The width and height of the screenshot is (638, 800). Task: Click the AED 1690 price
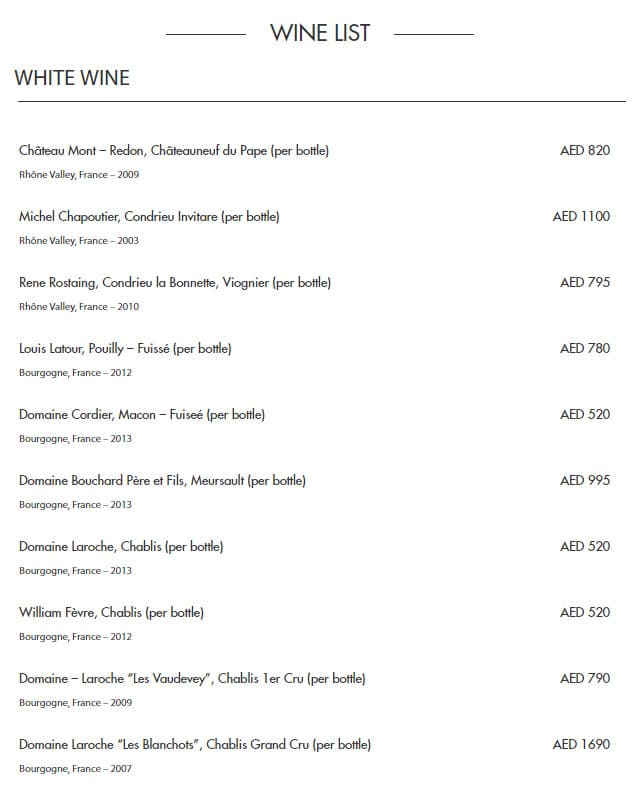[581, 744]
